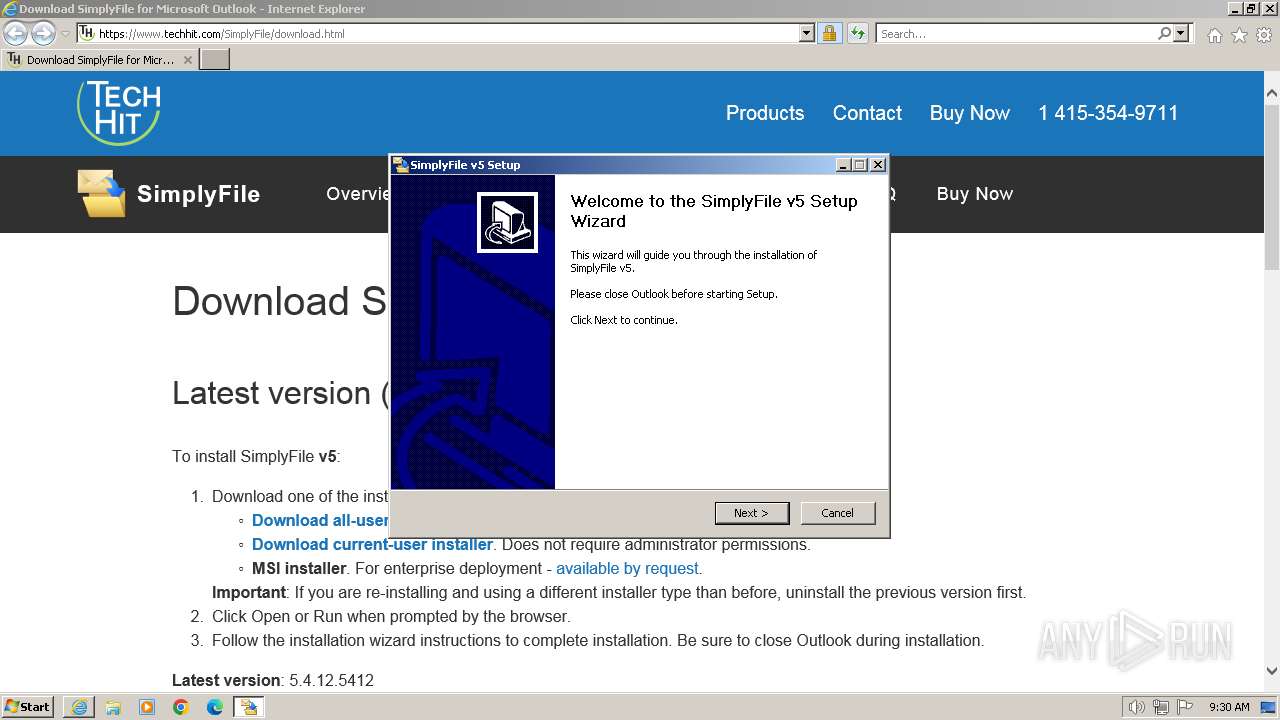This screenshot has width=1280, height=720.
Task: Click the page scrollbar up arrow
Action: click(1272, 94)
